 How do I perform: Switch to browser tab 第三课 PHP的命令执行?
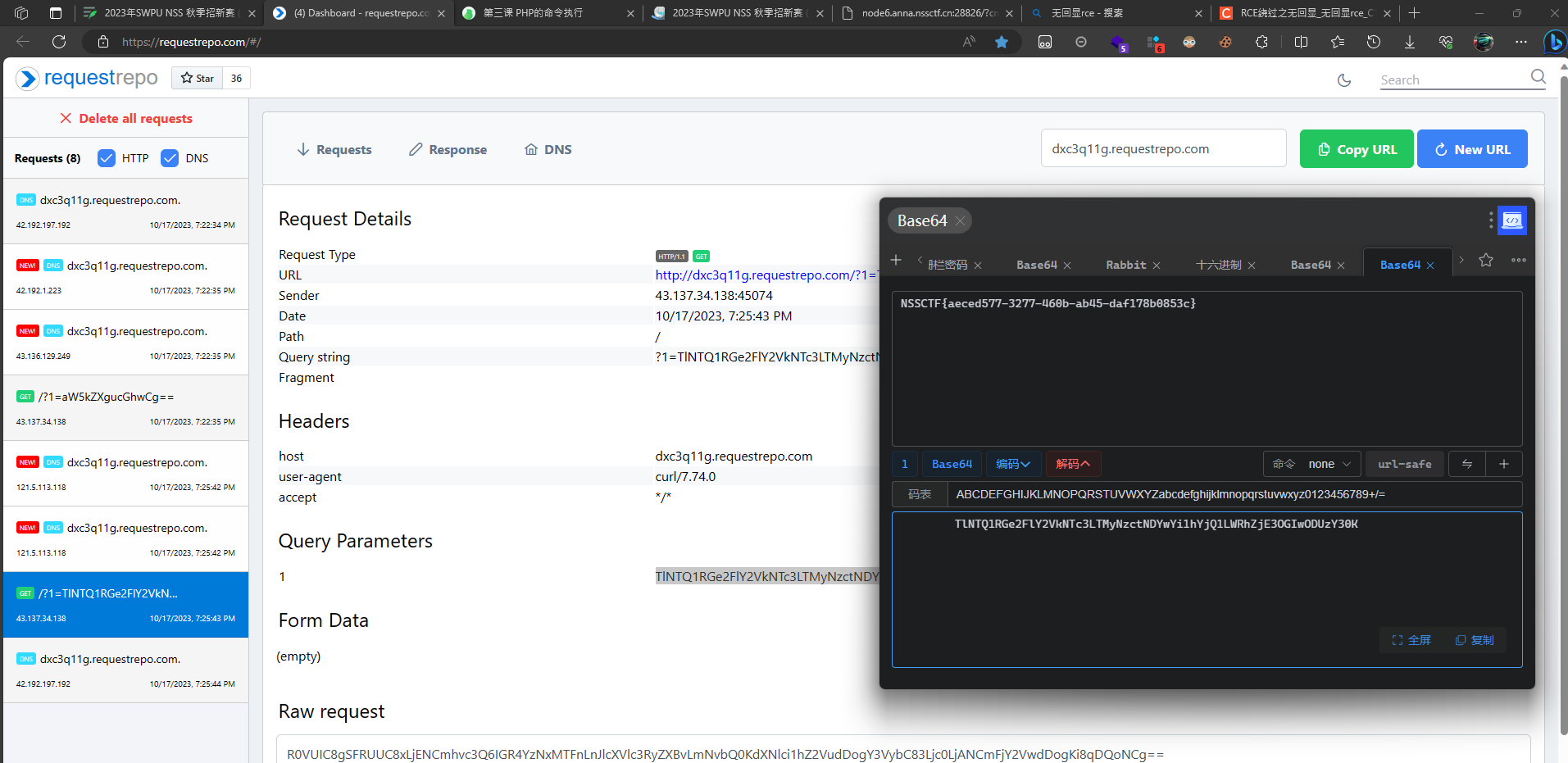(x=548, y=13)
